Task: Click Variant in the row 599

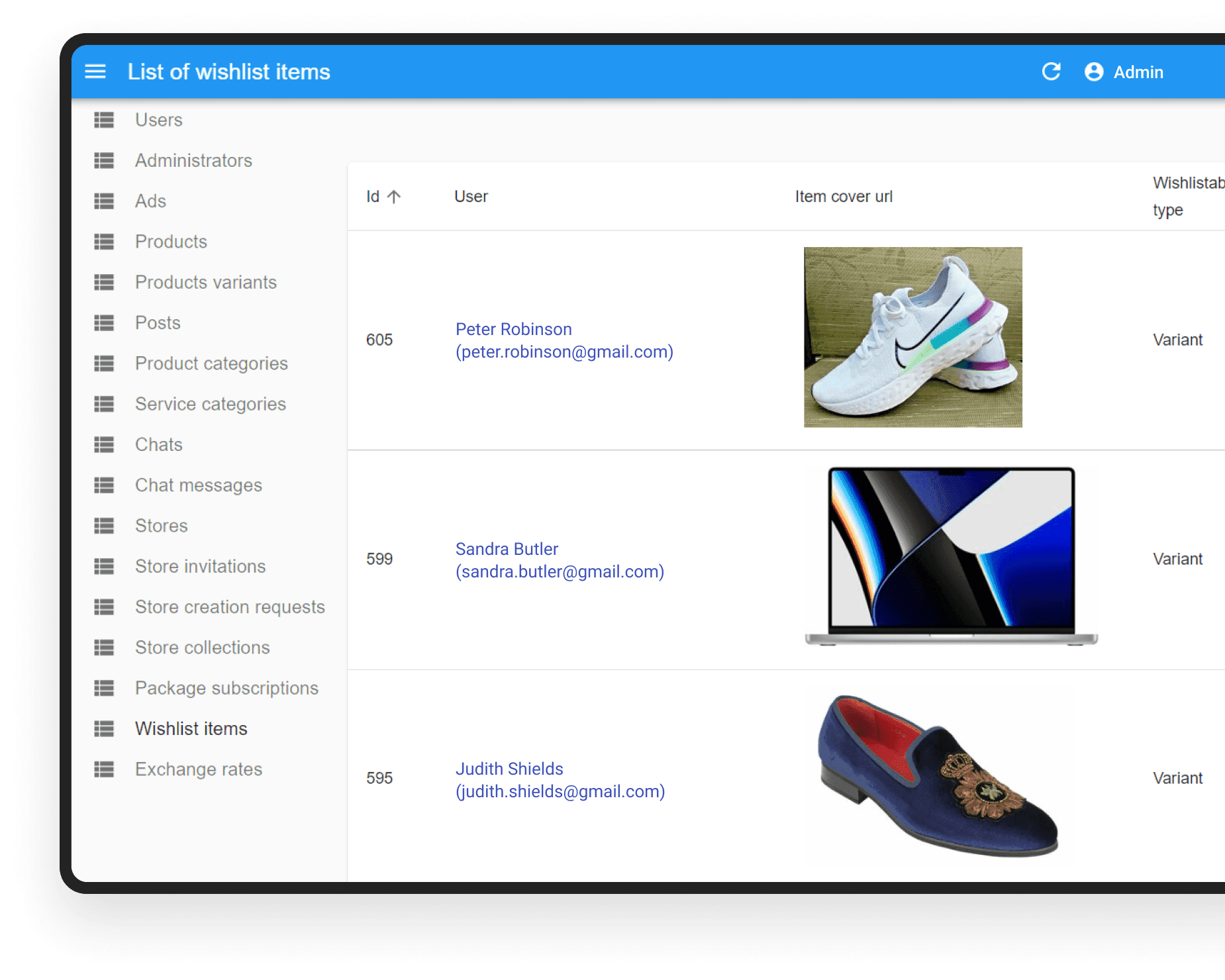Action: click(x=1177, y=559)
